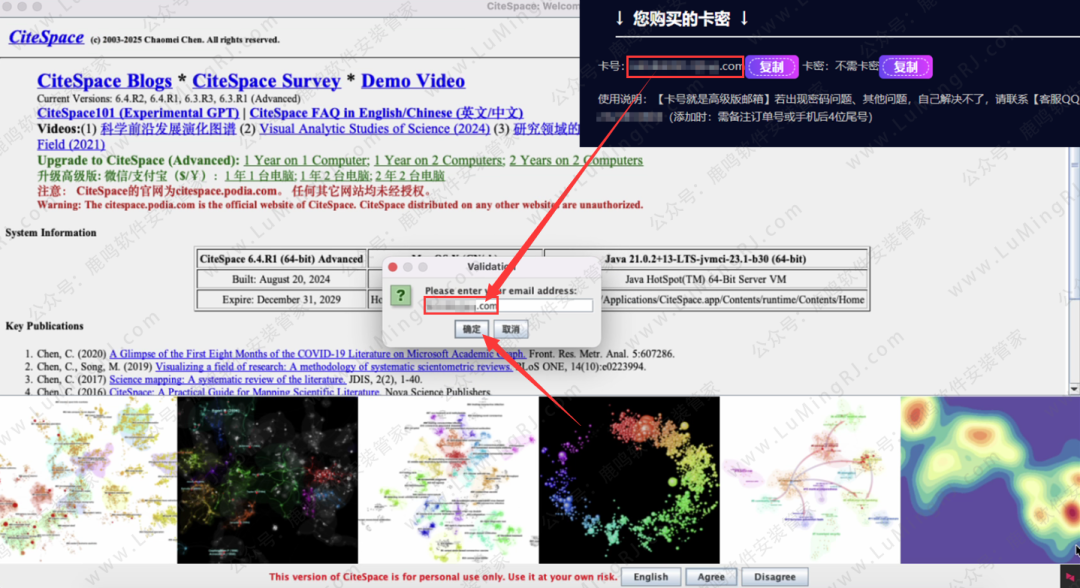Cancel the Validation dialog with 取消
The width and height of the screenshot is (1080, 588).
click(x=510, y=329)
